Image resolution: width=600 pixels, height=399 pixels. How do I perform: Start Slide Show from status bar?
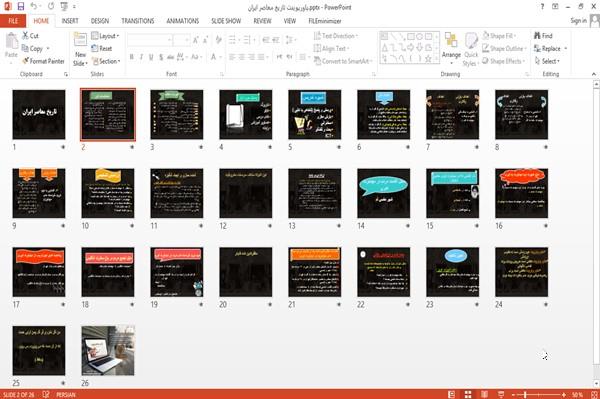(x=501, y=394)
